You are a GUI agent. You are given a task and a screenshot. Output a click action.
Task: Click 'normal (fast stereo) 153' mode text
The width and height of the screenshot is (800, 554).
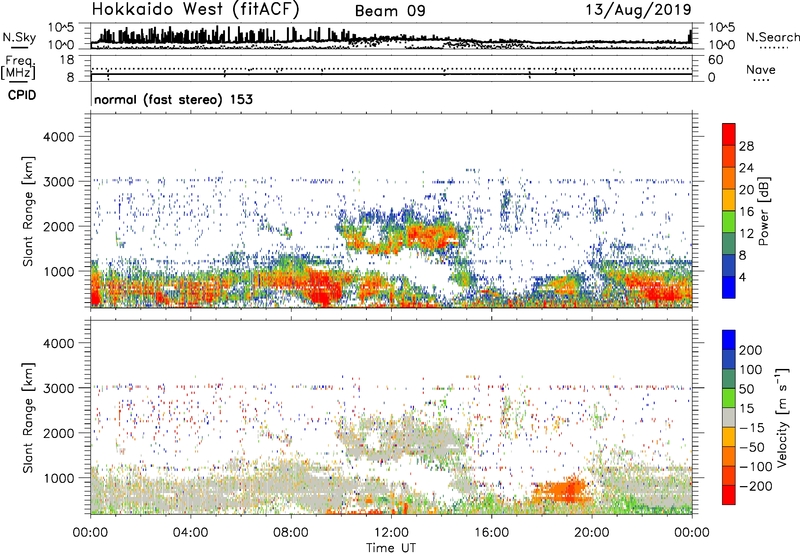pos(173,100)
